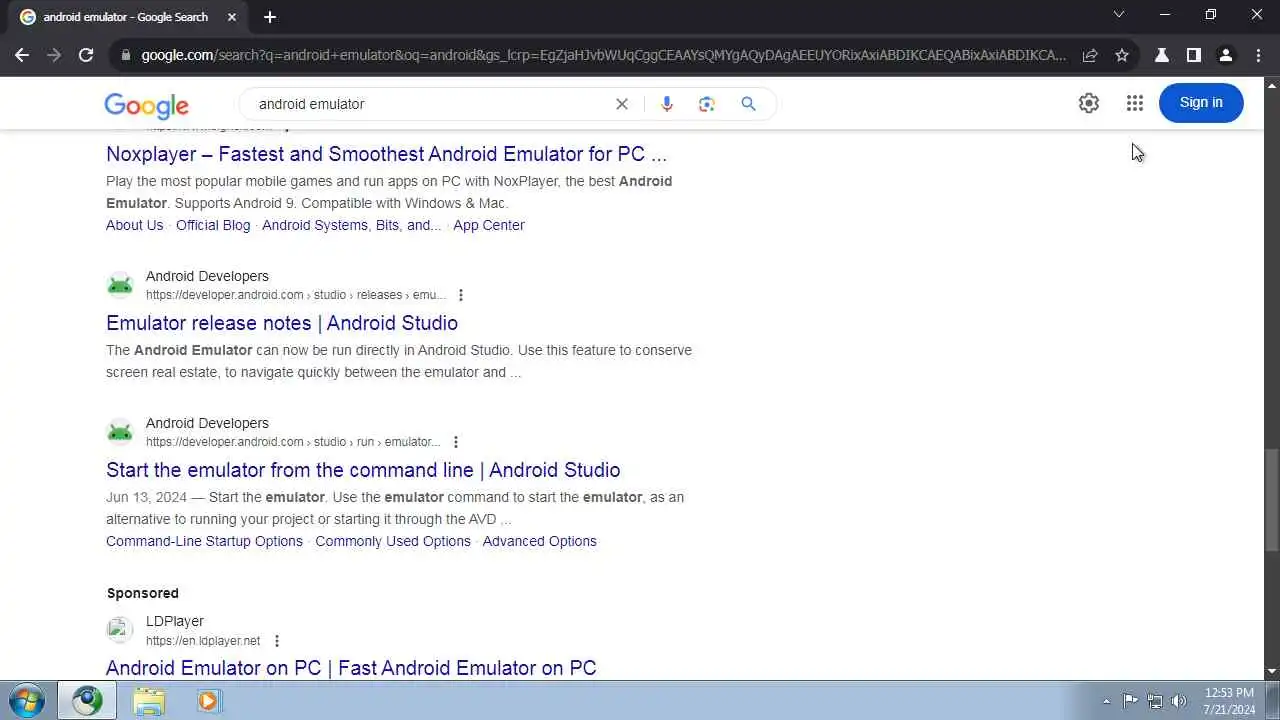Reload the current page
The image size is (1280, 720).
pos(86,55)
